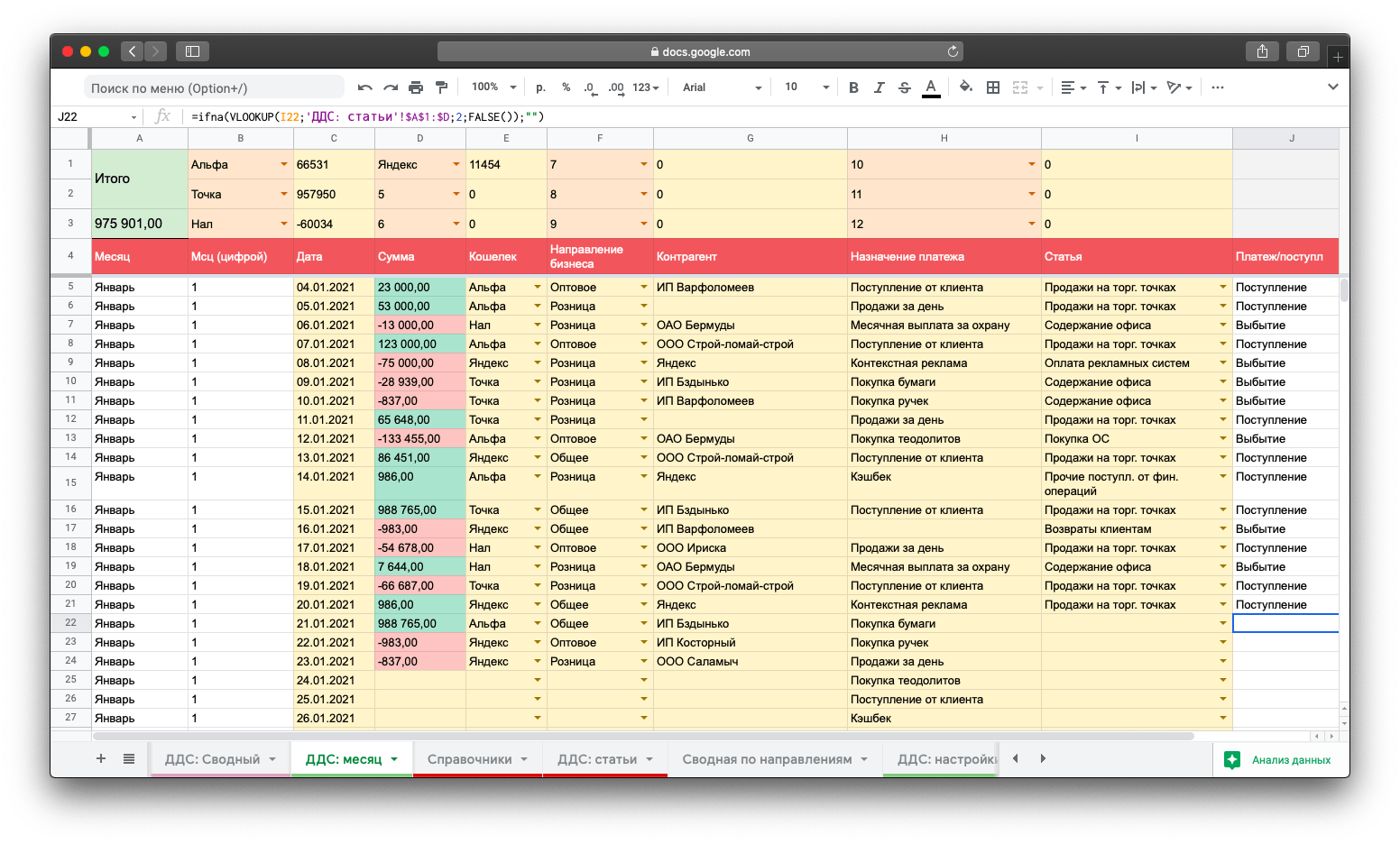Open the zoom level 100% dropdown
Viewport: 1400px width, 844px height.
pos(493,87)
